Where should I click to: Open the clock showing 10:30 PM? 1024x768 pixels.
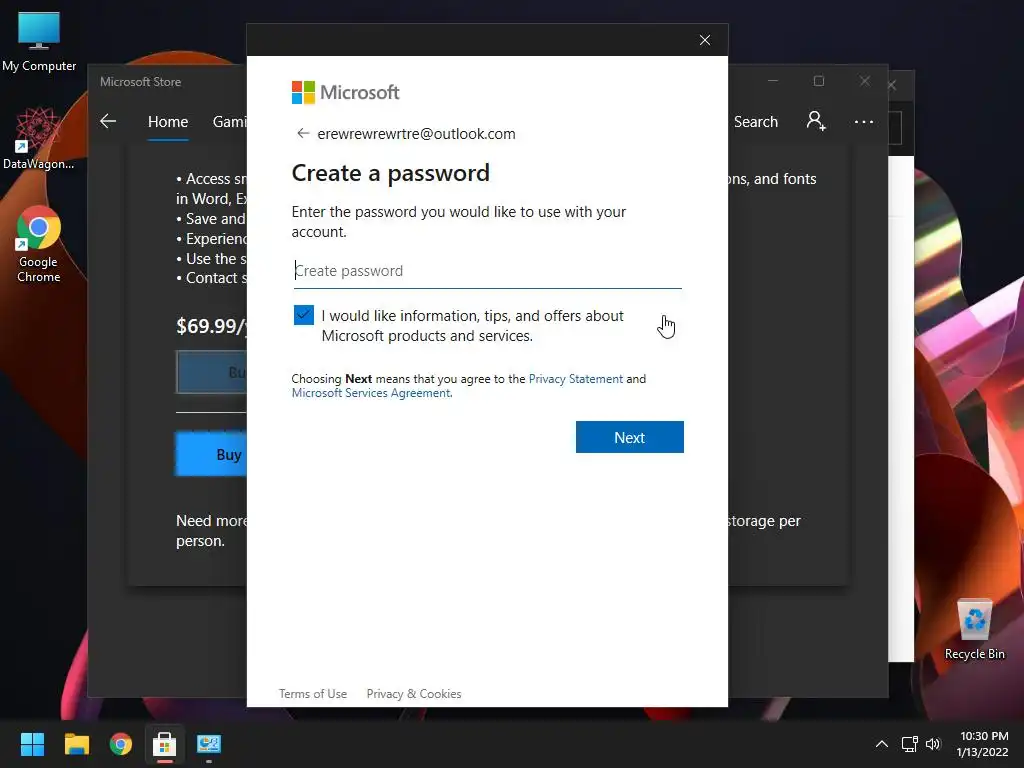(x=983, y=744)
